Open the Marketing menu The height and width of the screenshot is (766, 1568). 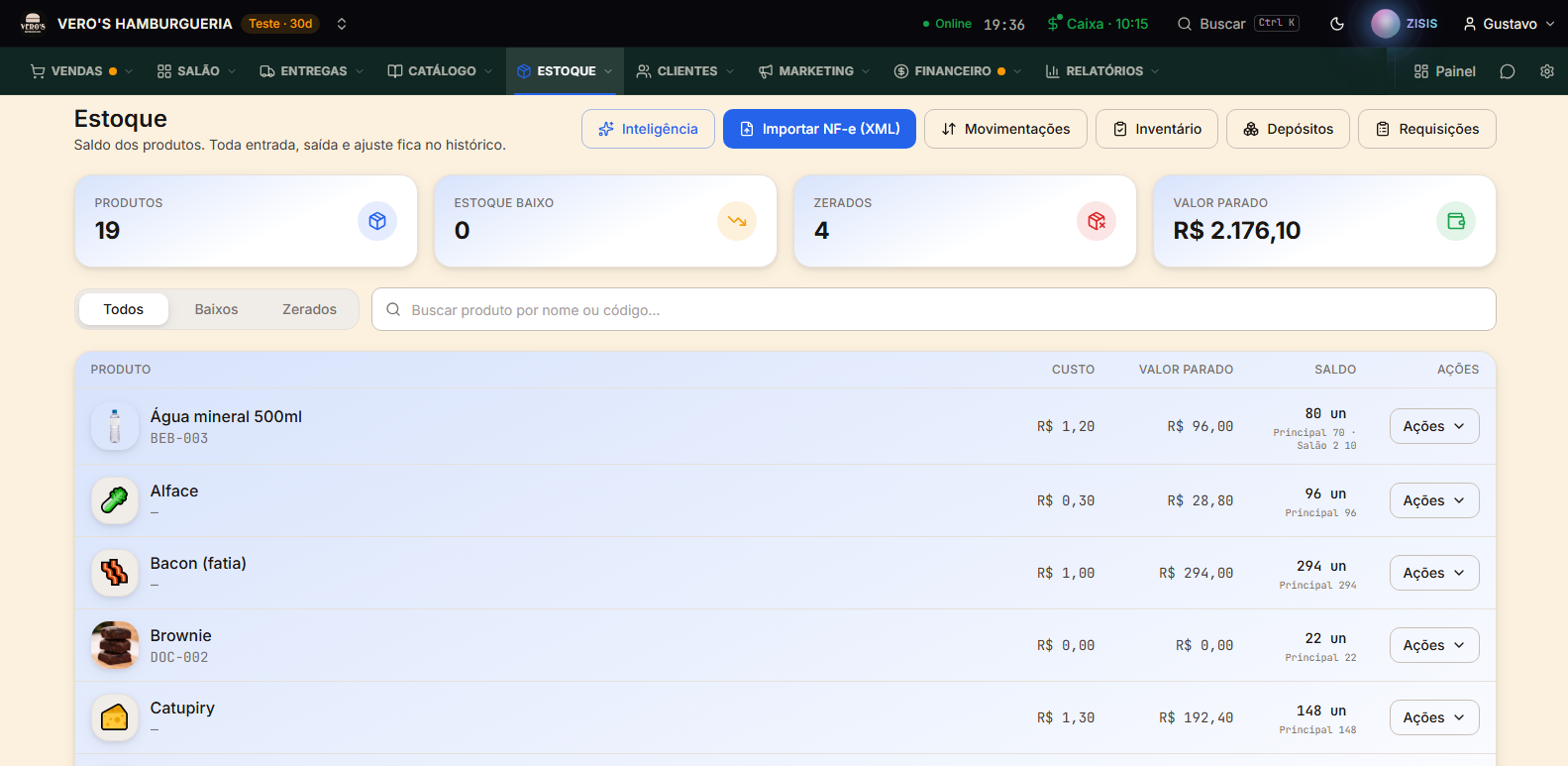pyautogui.click(x=813, y=71)
